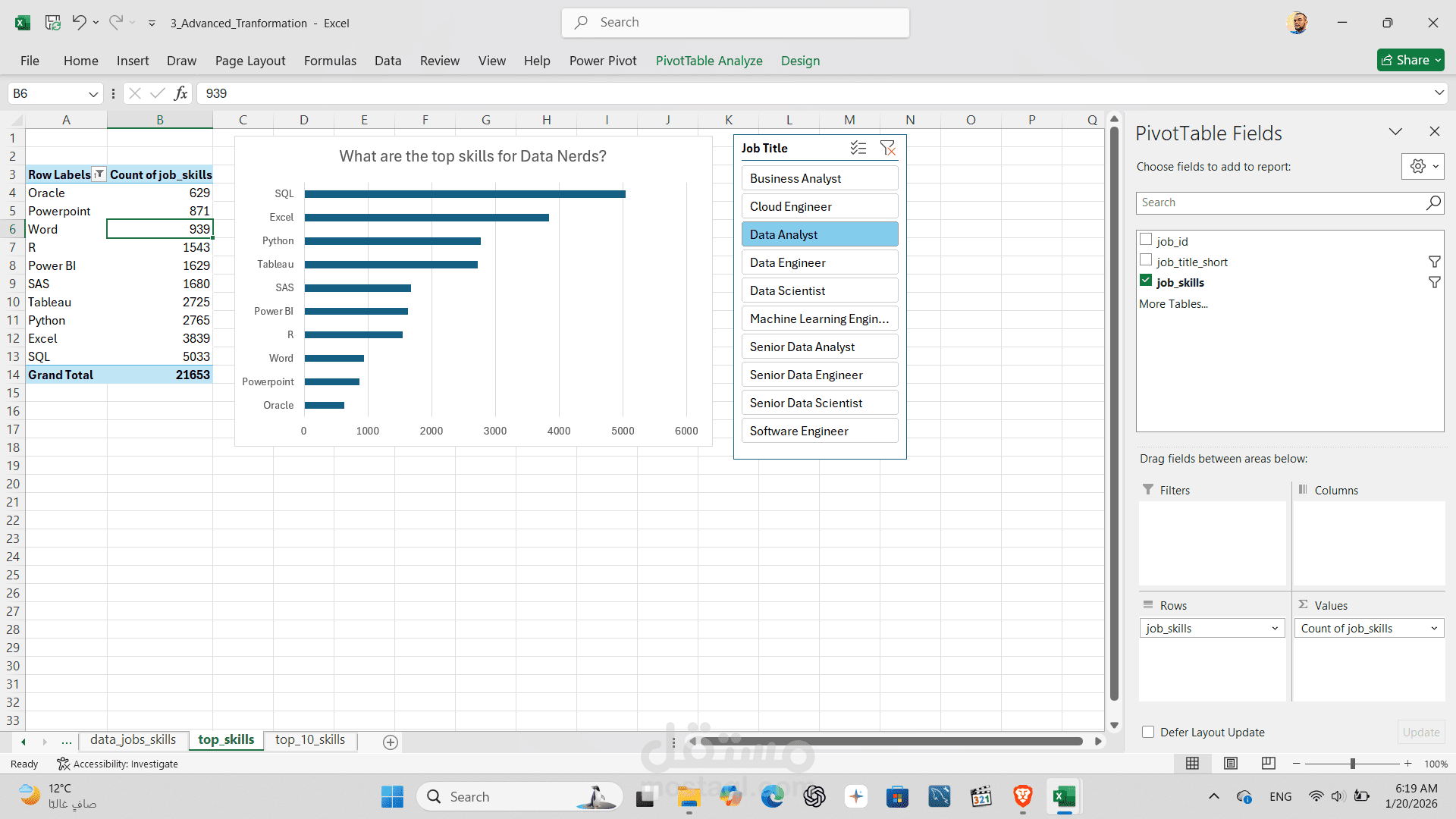Undo the last action
Image resolution: width=1456 pixels, height=819 pixels.
tap(79, 23)
